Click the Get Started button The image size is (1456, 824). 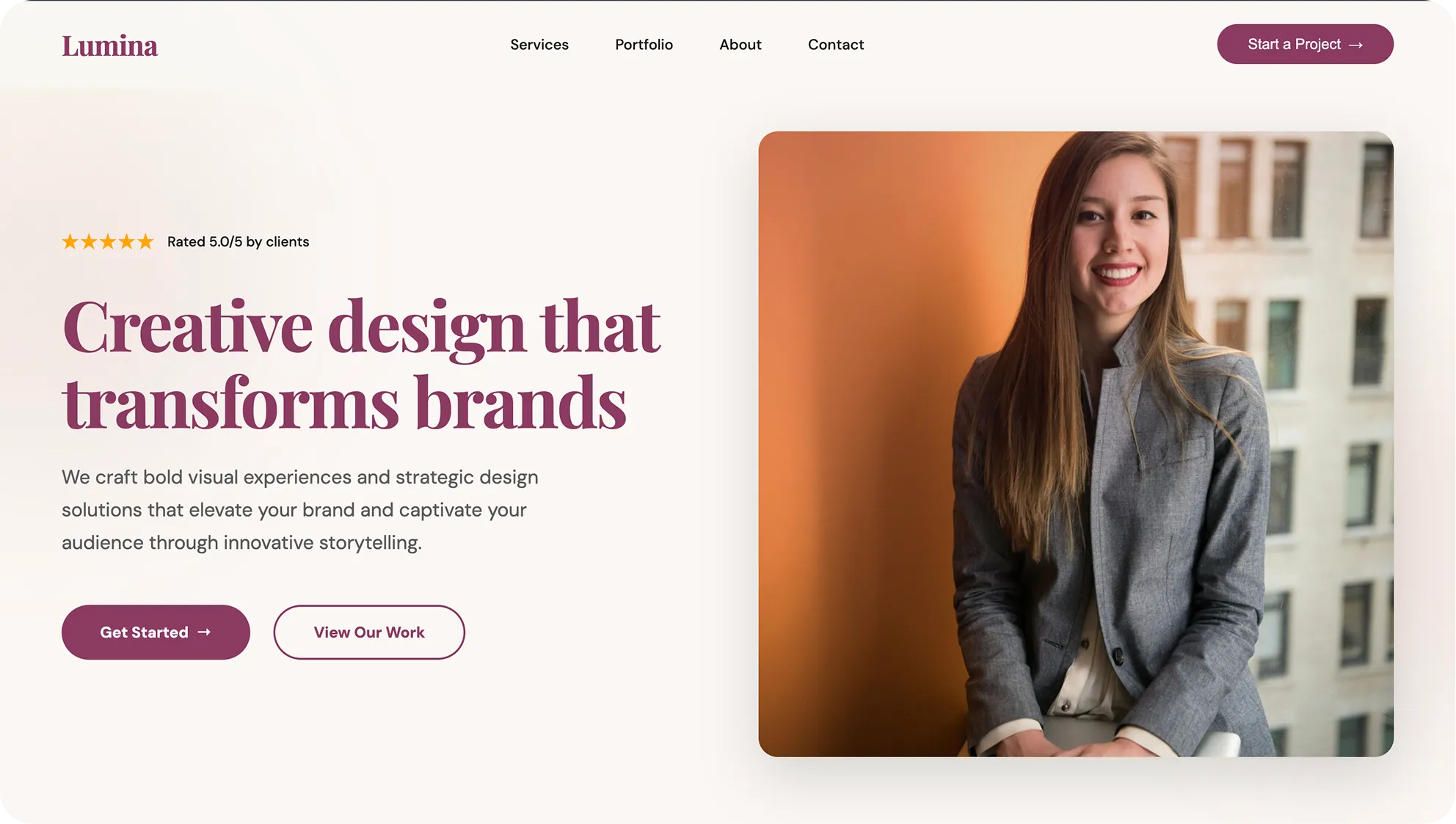(156, 632)
